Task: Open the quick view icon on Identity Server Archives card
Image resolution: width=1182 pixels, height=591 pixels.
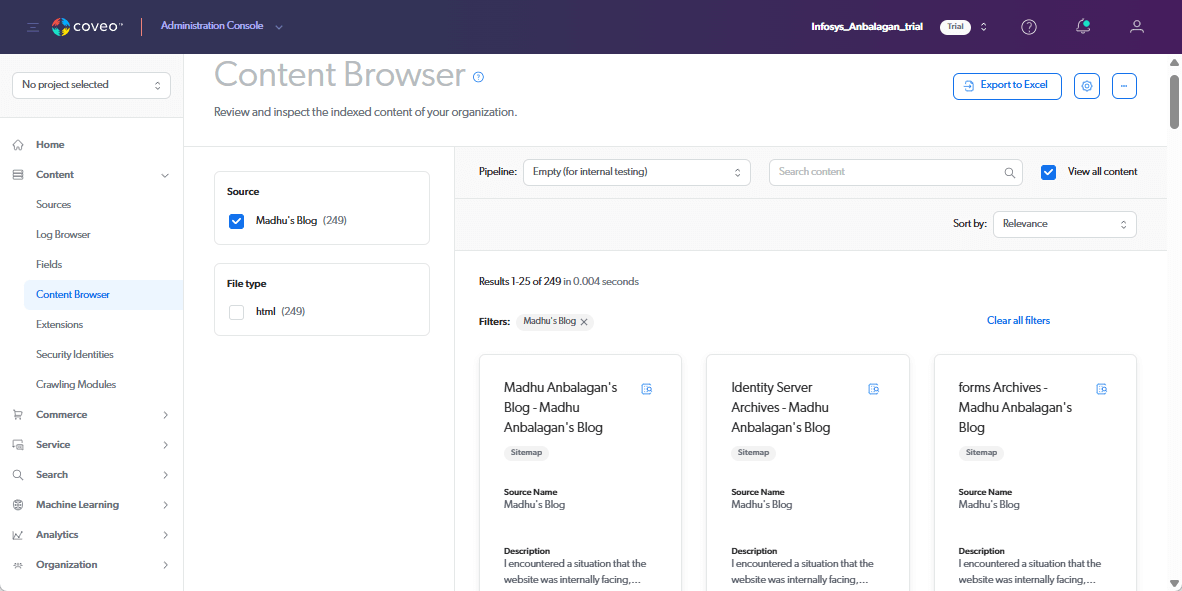Action: tap(874, 389)
